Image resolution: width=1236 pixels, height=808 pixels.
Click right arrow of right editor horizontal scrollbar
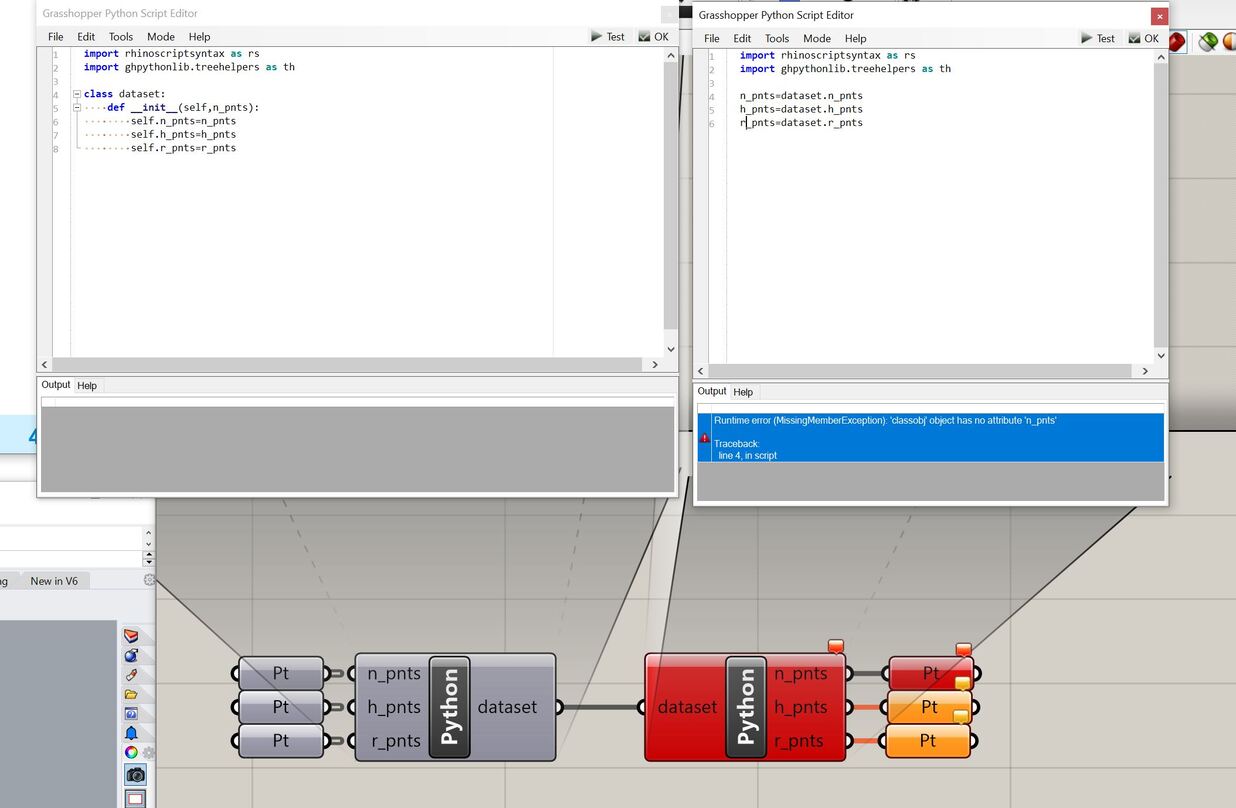coord(1145,371)
